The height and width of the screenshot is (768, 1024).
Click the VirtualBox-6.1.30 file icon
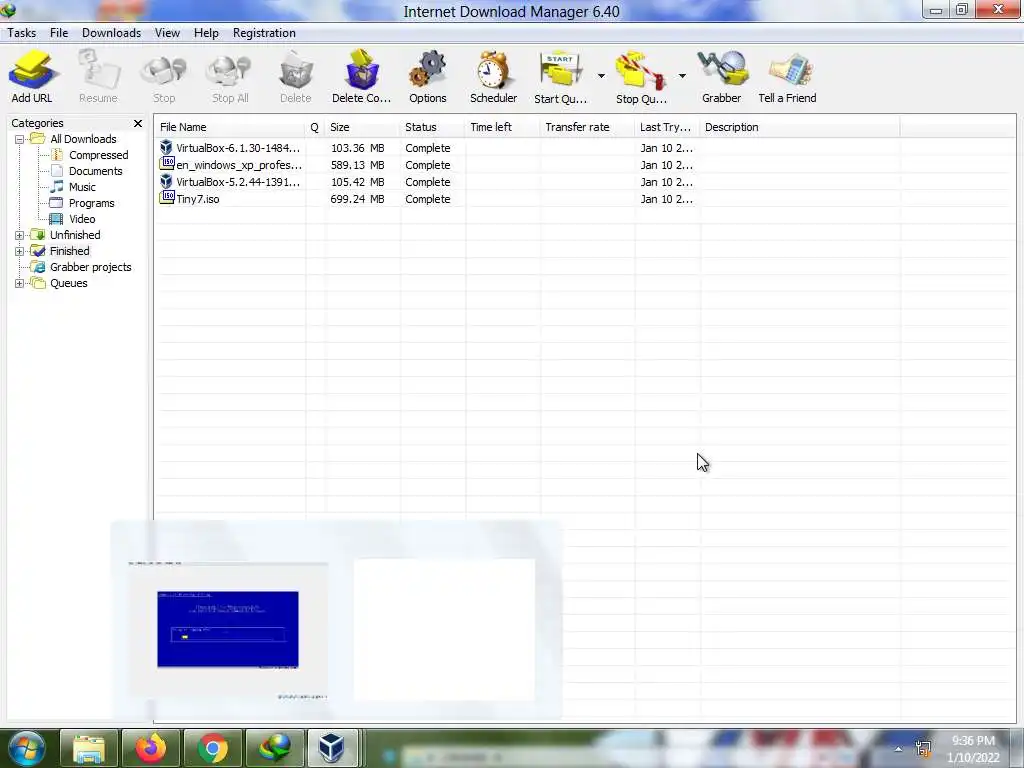167,148
